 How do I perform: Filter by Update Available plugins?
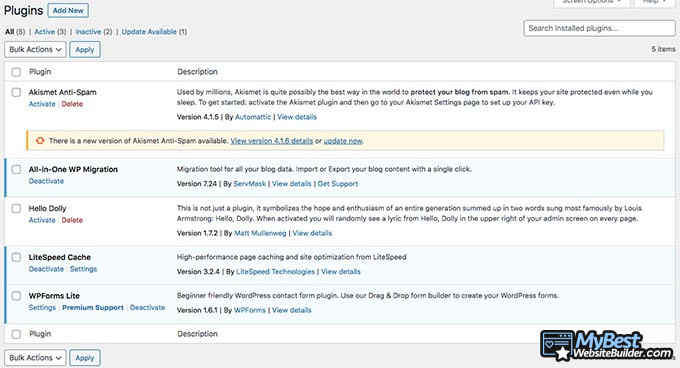click(x=149, y=32)
